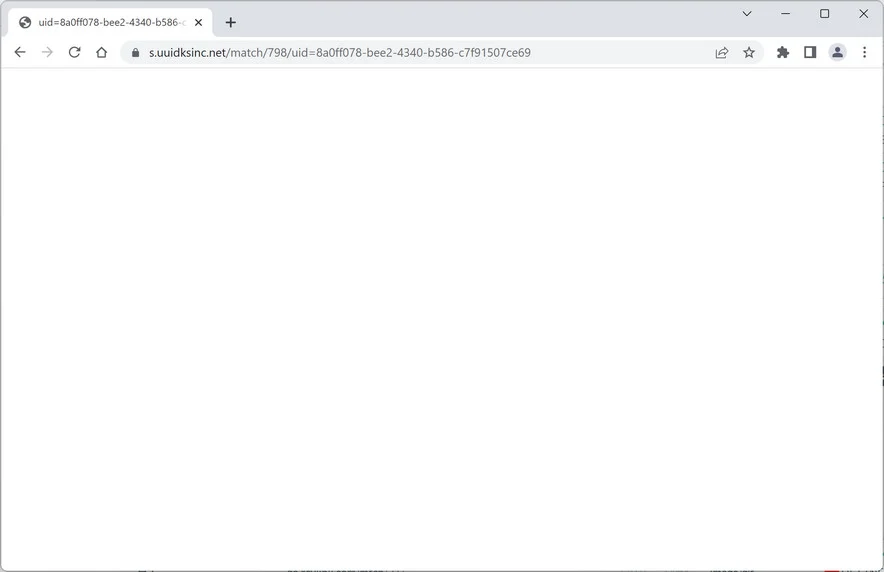Viewport: 884px width, 572px height.
Task: Open the profile avatar menu
Action: (837, 52)
